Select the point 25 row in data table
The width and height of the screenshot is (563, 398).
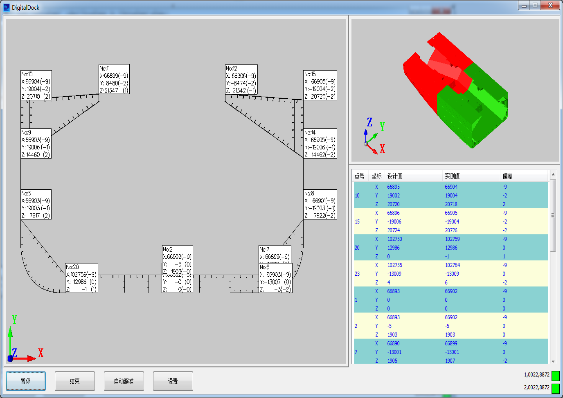(451, 273)
